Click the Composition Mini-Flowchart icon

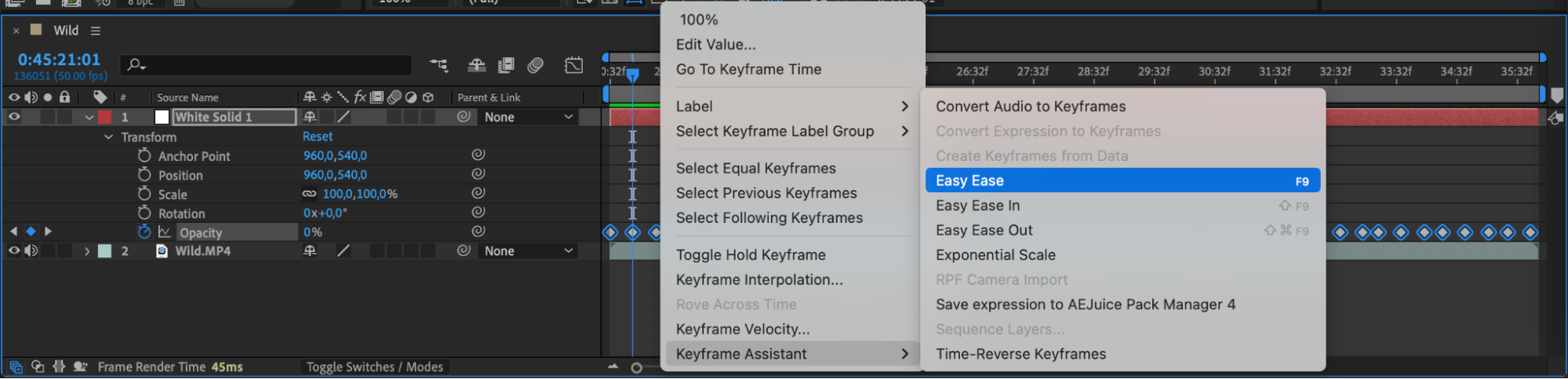point(438,65)
